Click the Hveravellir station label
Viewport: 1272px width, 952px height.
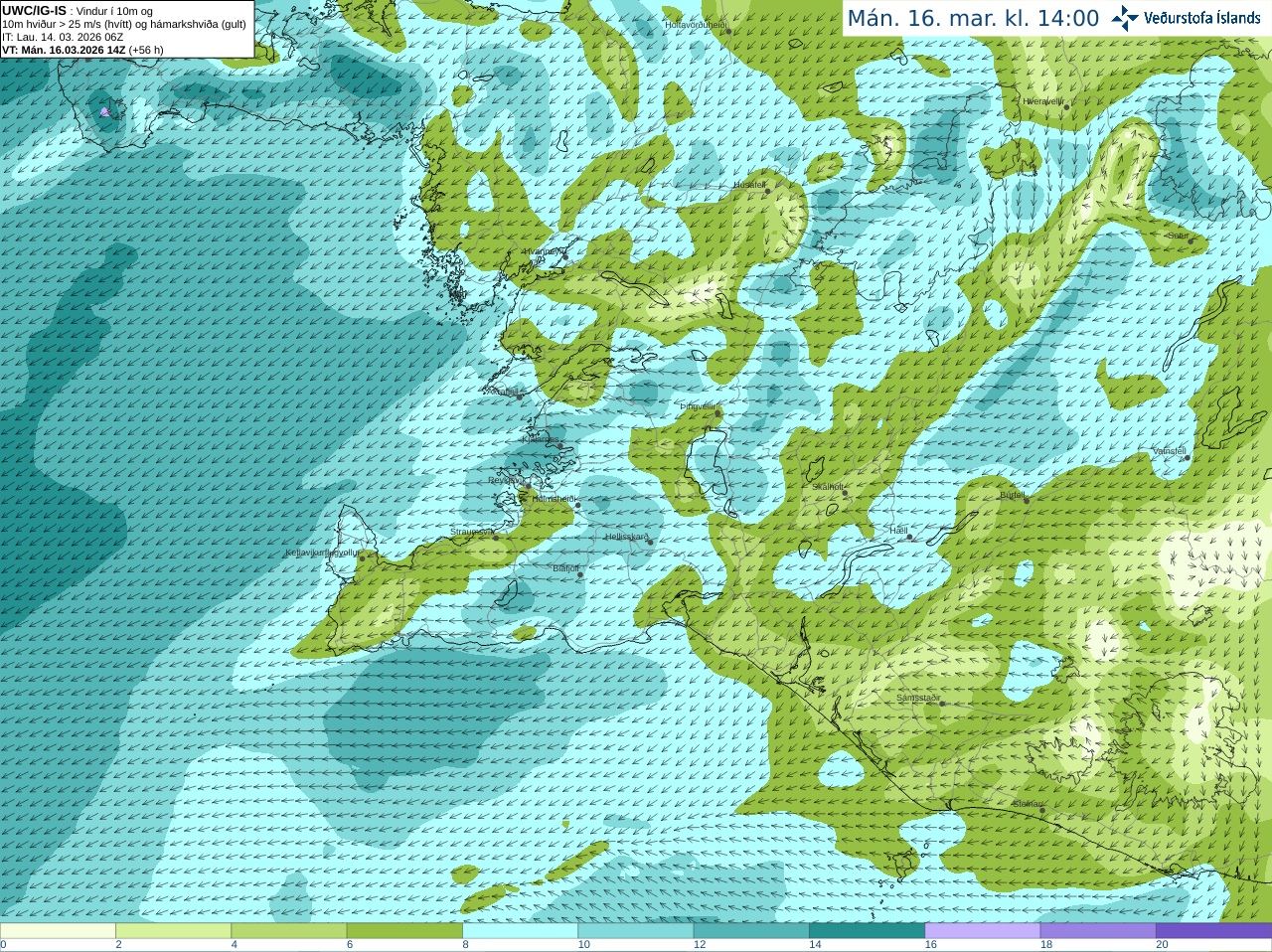coord(1042,100)
